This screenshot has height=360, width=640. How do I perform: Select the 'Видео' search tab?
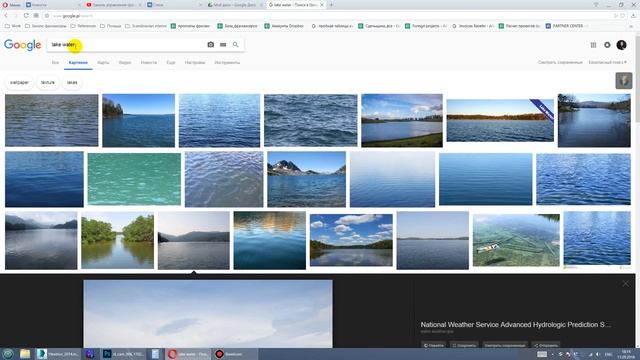[125, 62]
